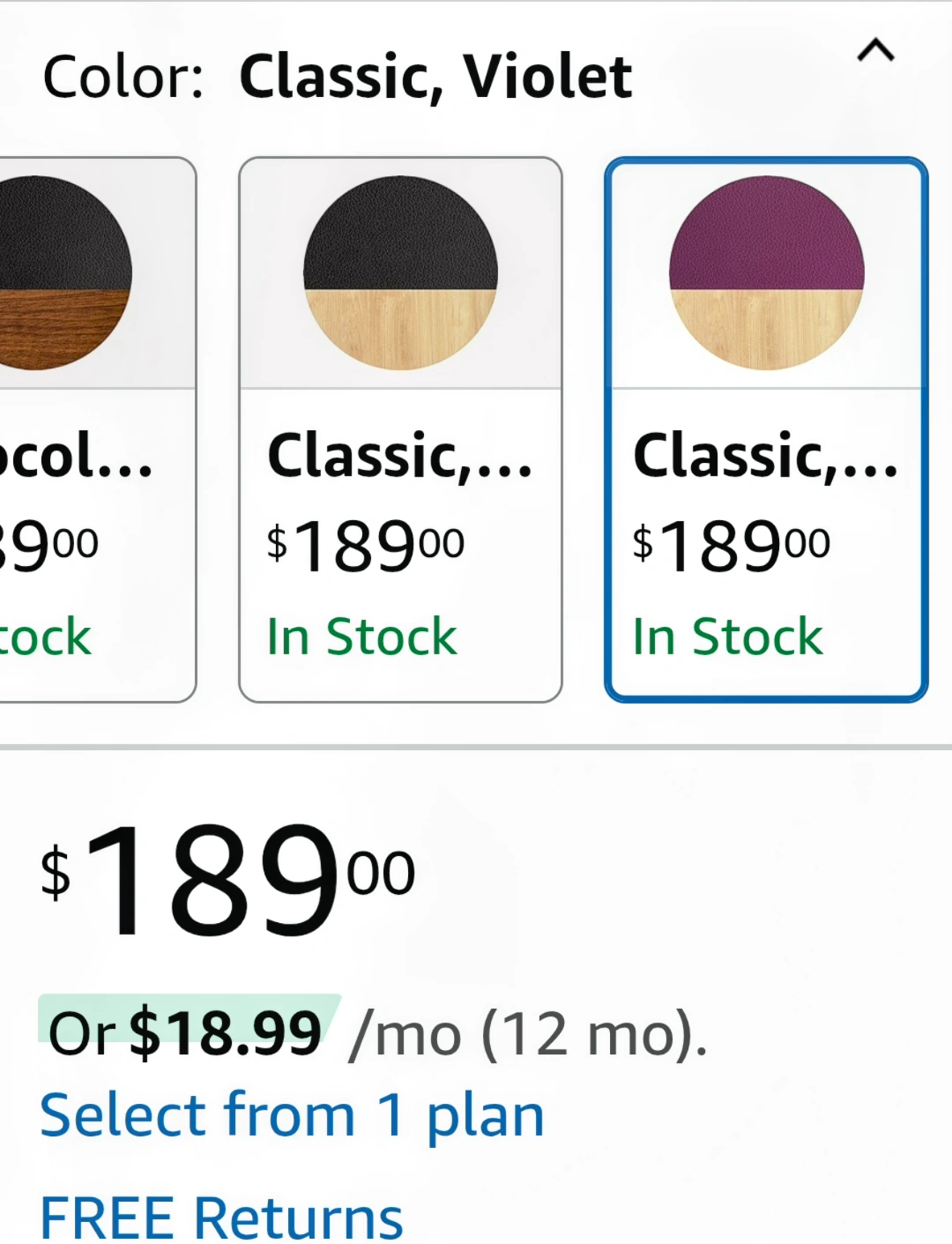Select the violet and light wood swatch
The width and height of the screenshot is (952, 1244).
tap(766, 273)
